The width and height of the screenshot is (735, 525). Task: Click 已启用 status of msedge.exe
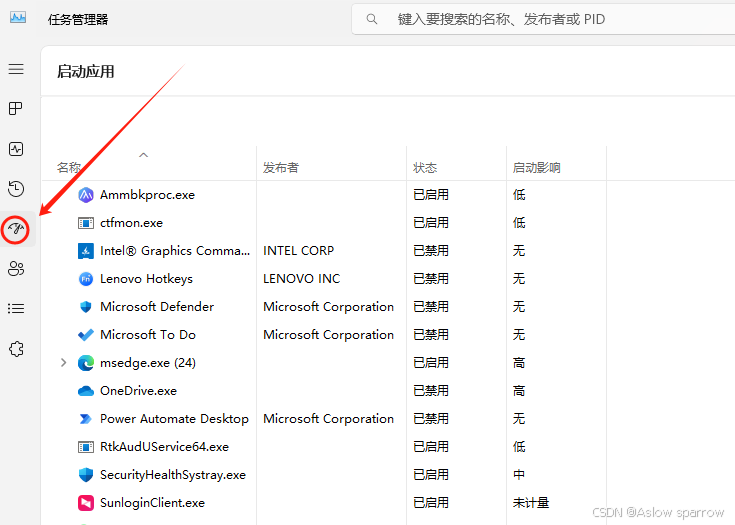pos(431,363)
